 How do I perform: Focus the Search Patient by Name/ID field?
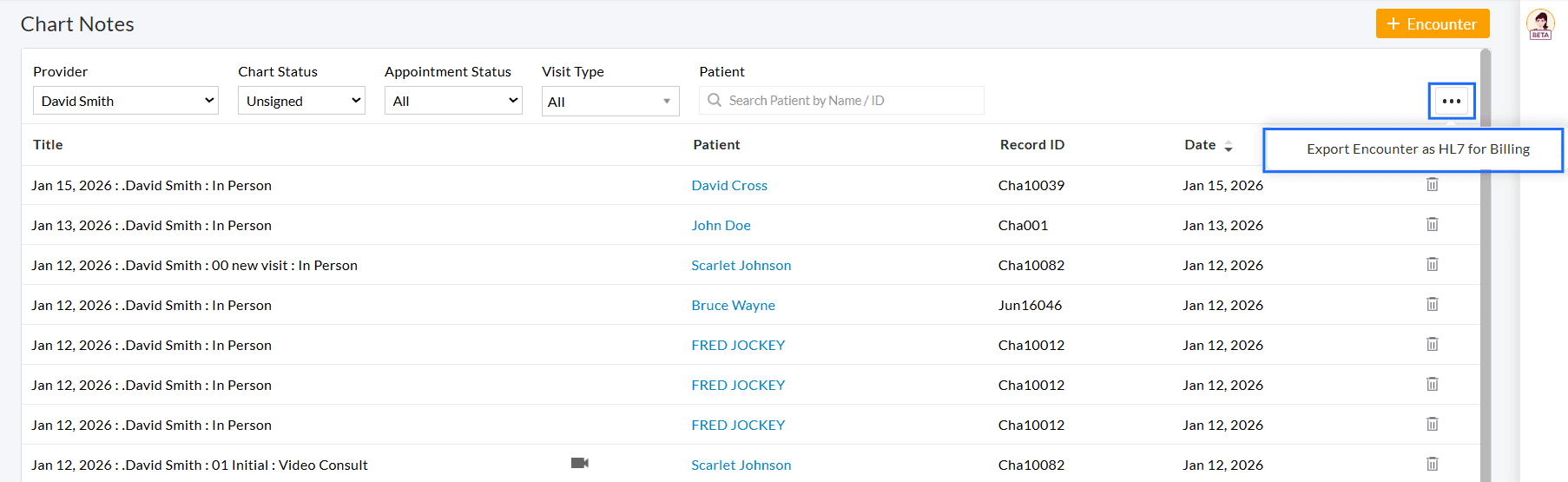pos(841,101)
